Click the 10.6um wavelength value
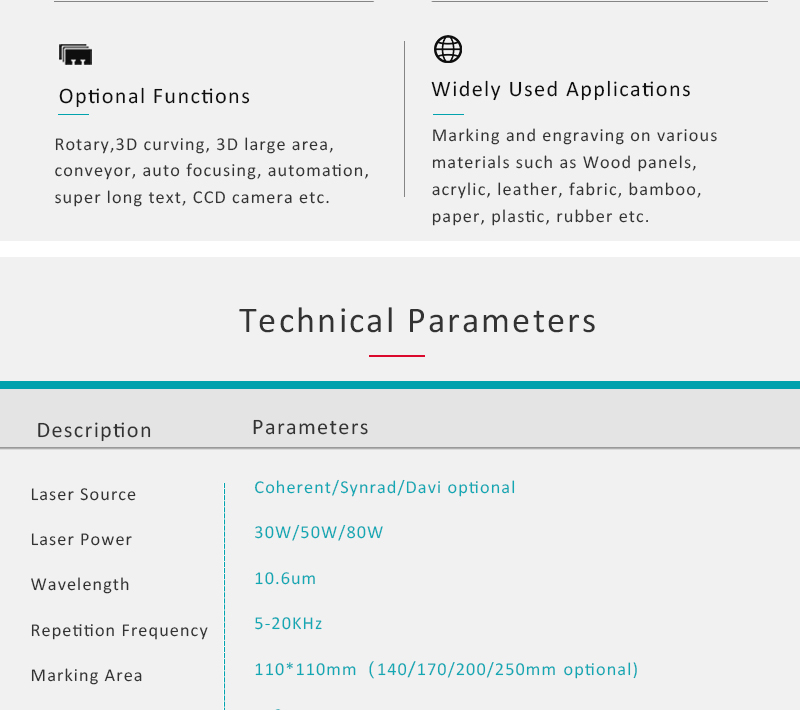The image size is (800, 710). tap(285, 578)
